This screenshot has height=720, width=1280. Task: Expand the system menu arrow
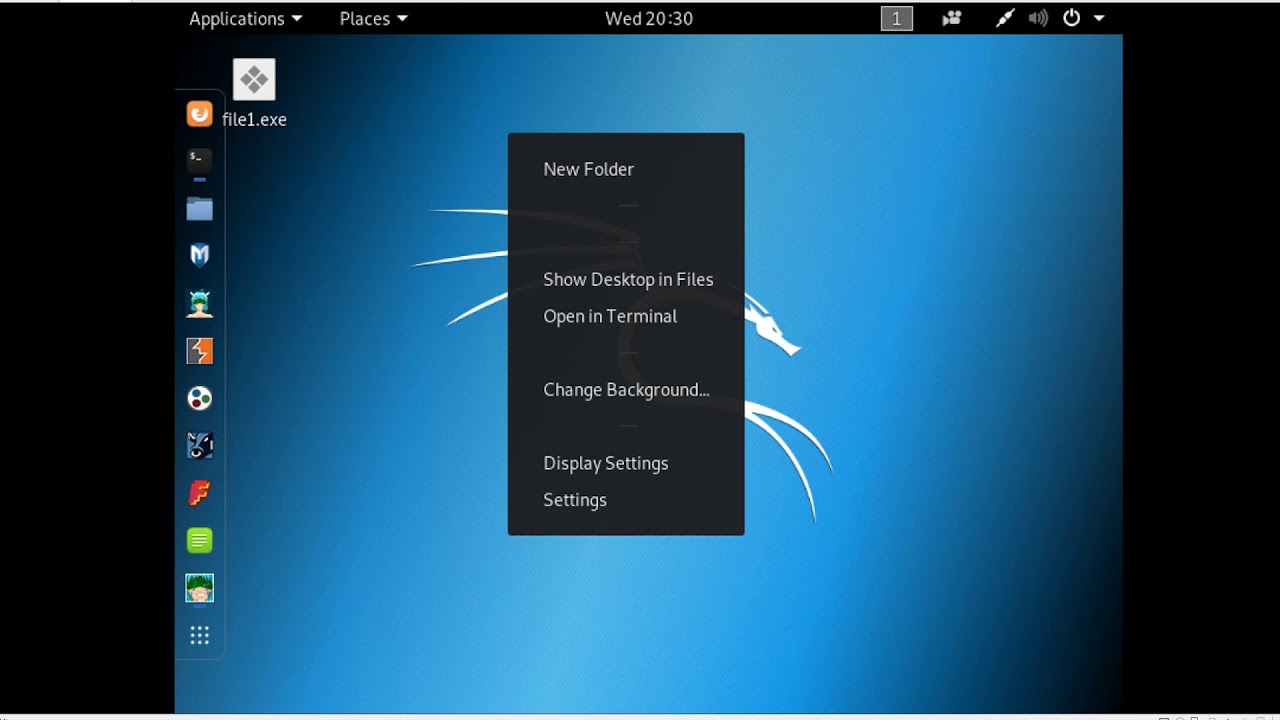pos(1099,18)
